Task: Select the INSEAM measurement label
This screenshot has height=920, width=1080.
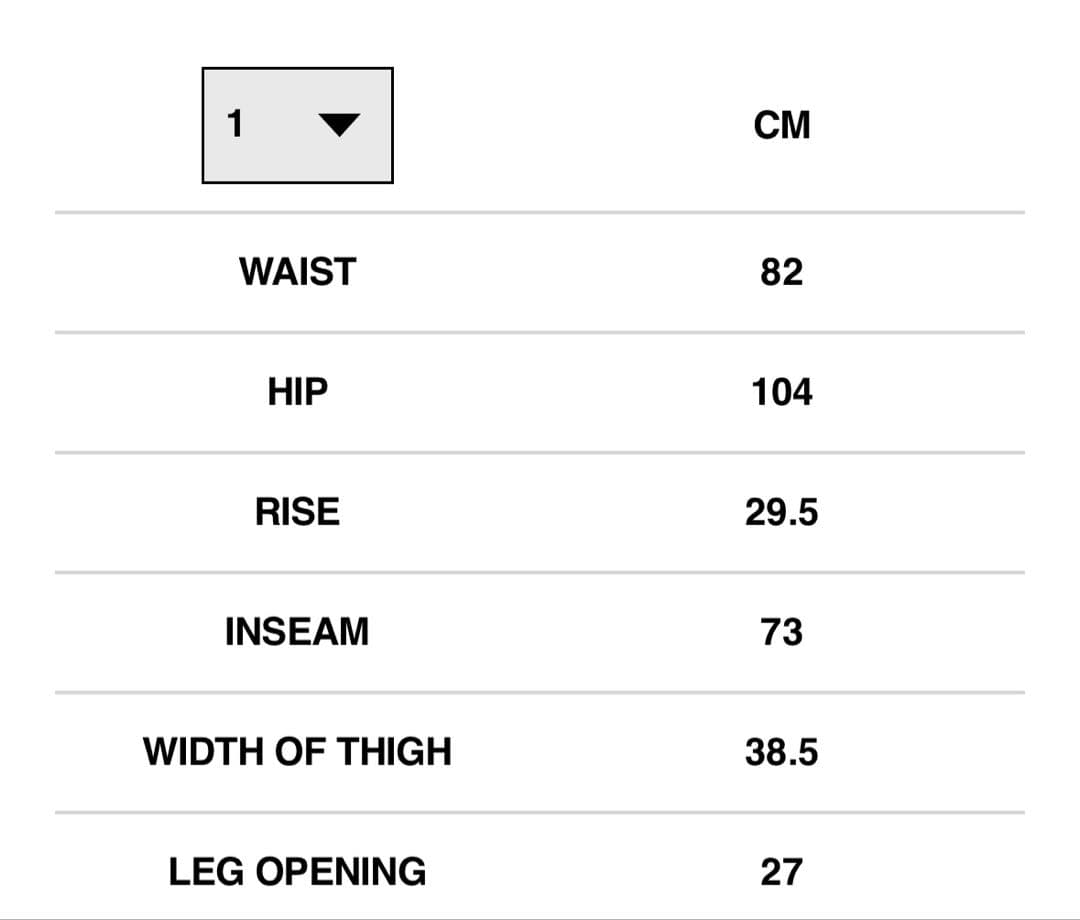Action: coord(297,632)
